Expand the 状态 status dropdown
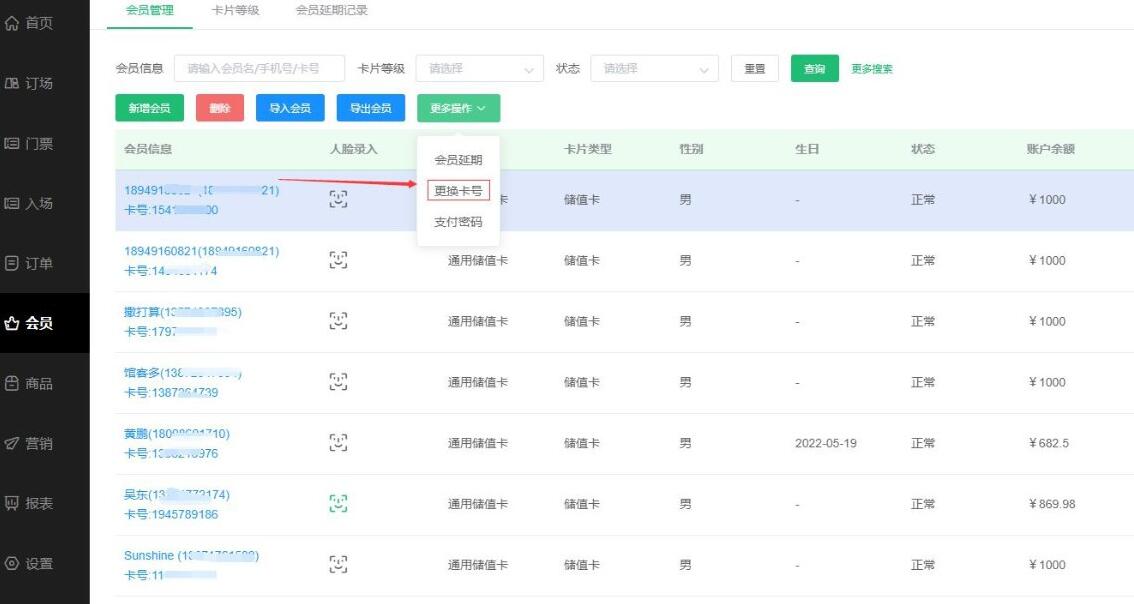The height and width of the screenshot is (604, 1134). click(x=654, y=69)
